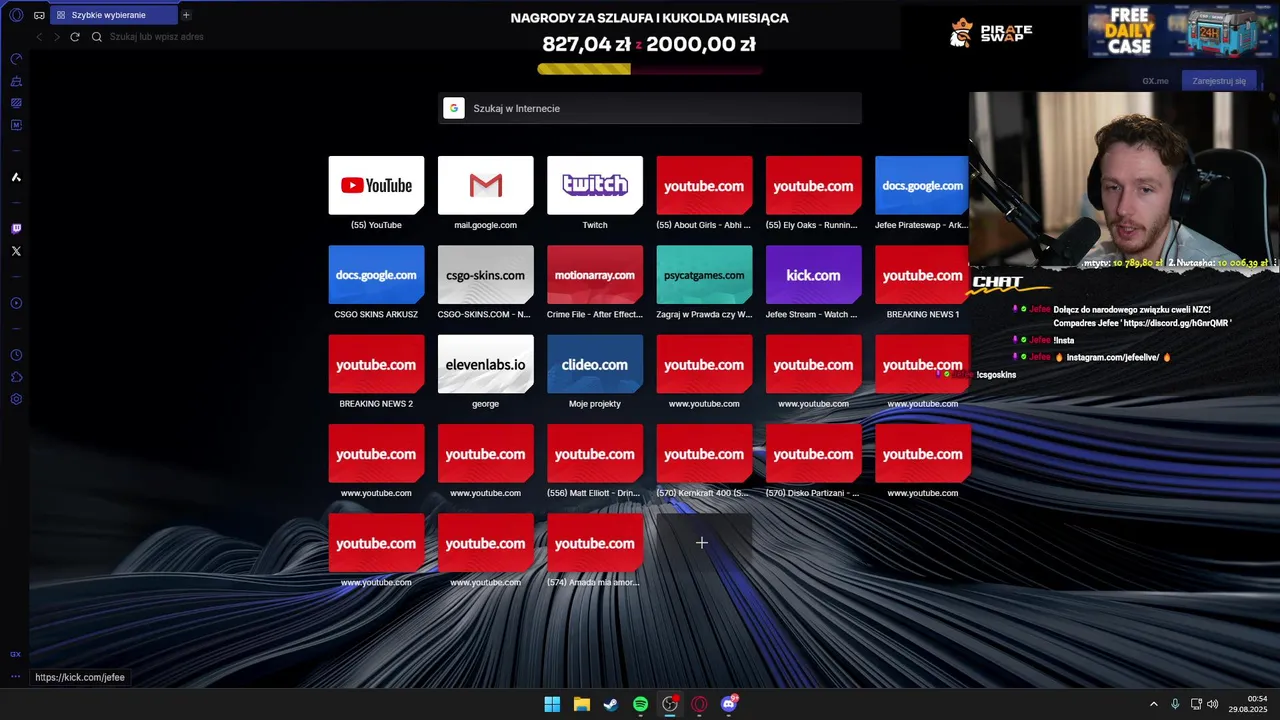Open the Jefee Pirateswap docs.google.com tile
Image resolution: width=1280 pixels, height=720 pixels.
[x=922, y=185]
